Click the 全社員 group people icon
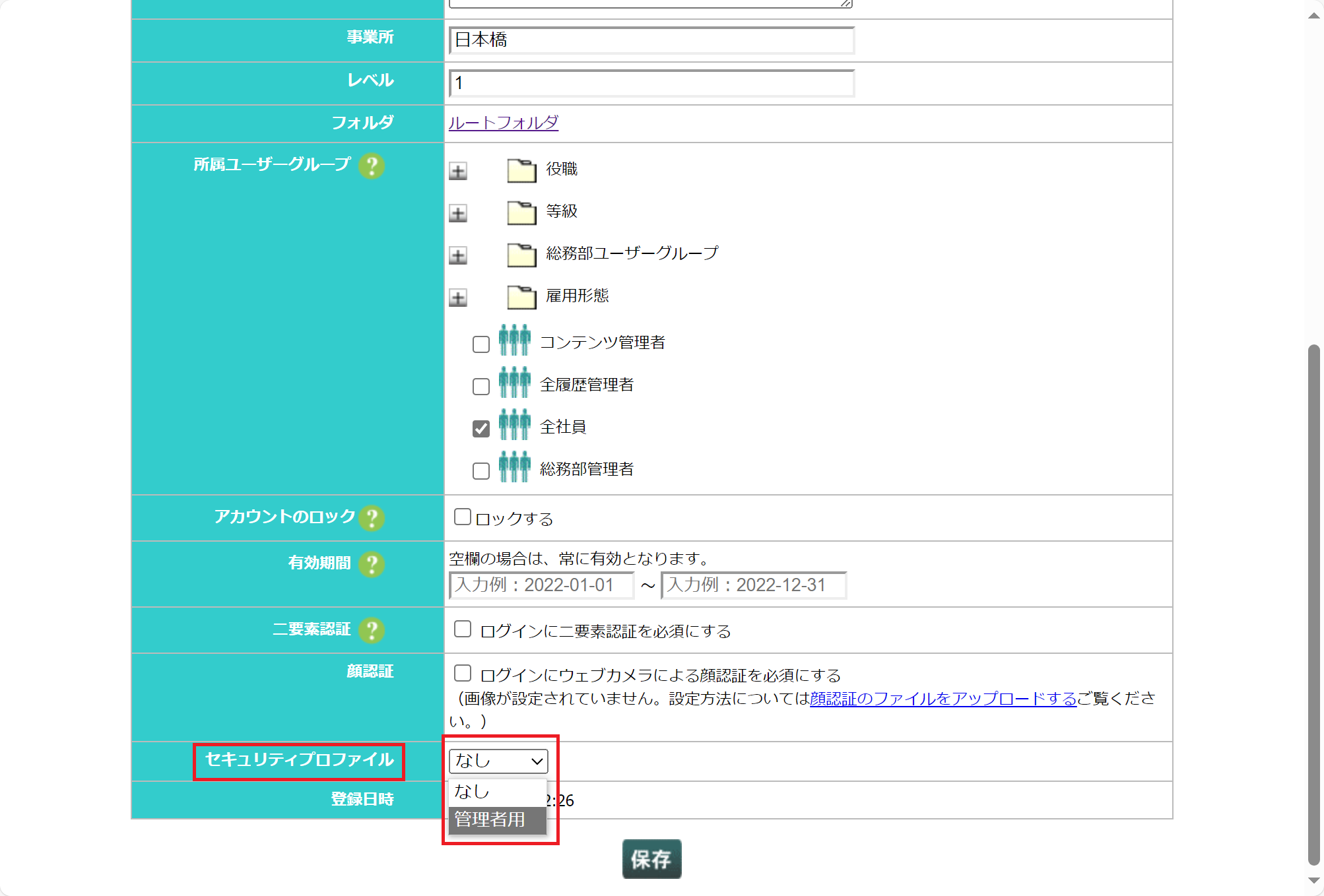The image size is (1324, 896). point(514,424)
